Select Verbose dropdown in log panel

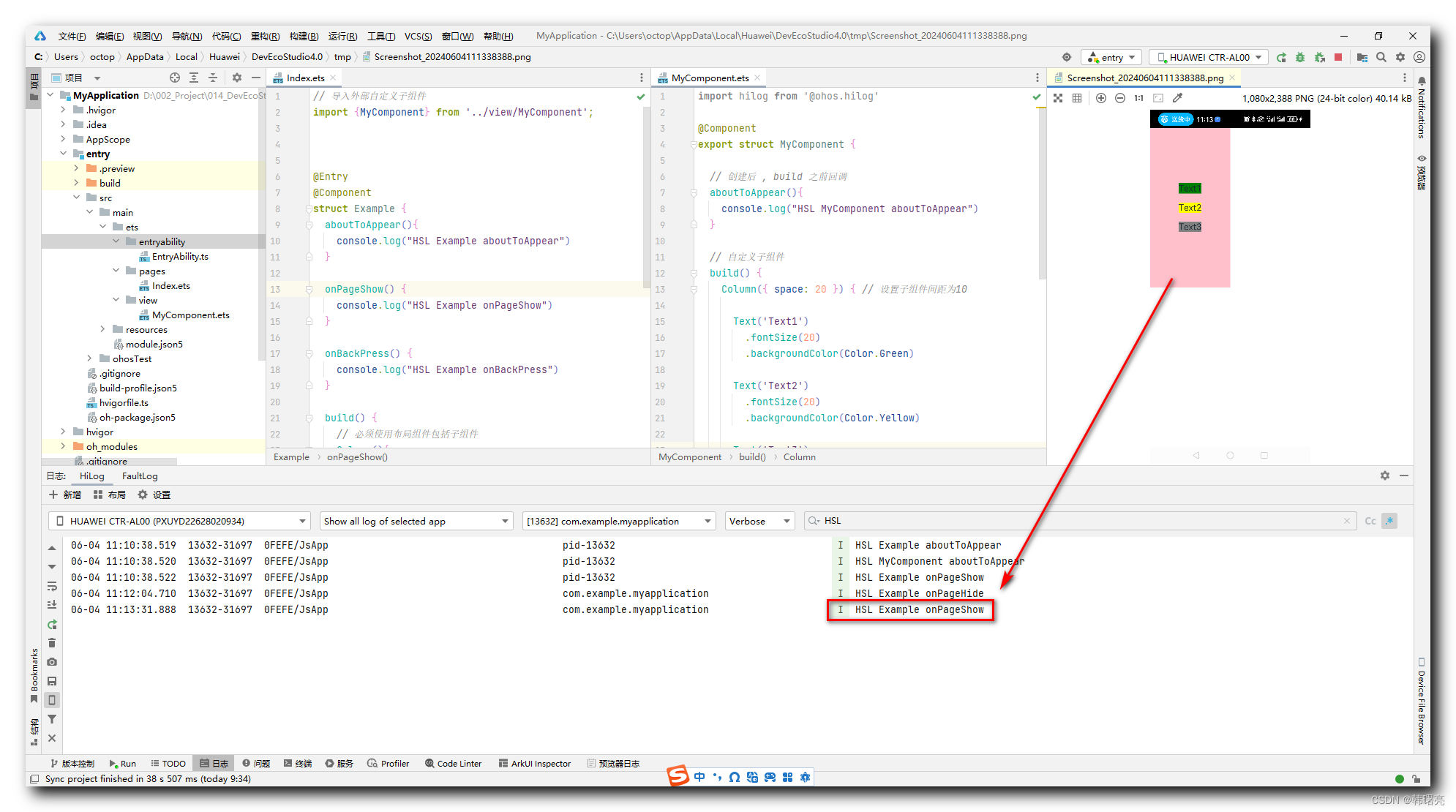click(758, 520)
